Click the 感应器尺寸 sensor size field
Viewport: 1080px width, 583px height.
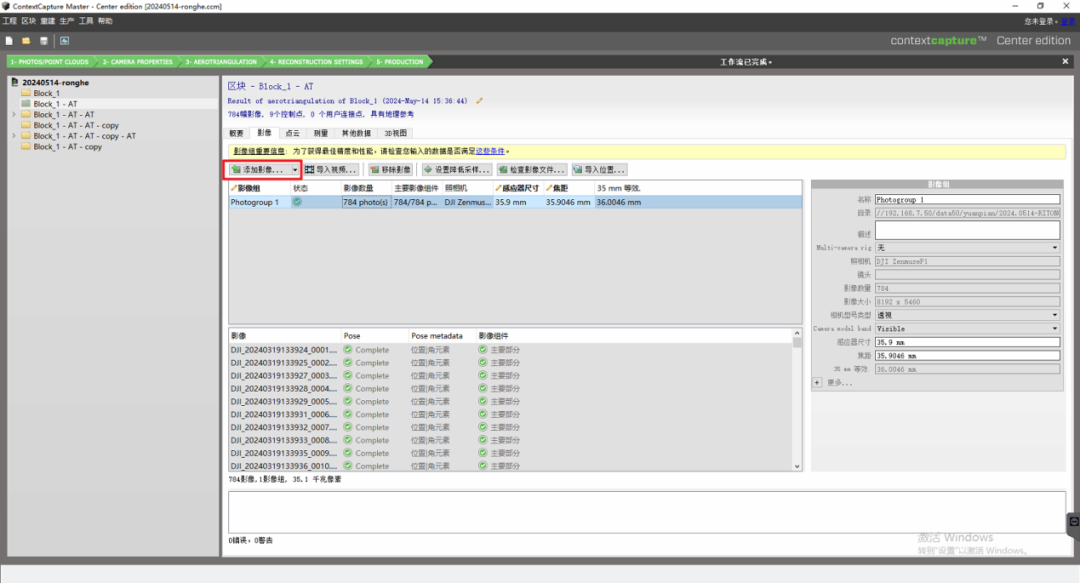967,342
